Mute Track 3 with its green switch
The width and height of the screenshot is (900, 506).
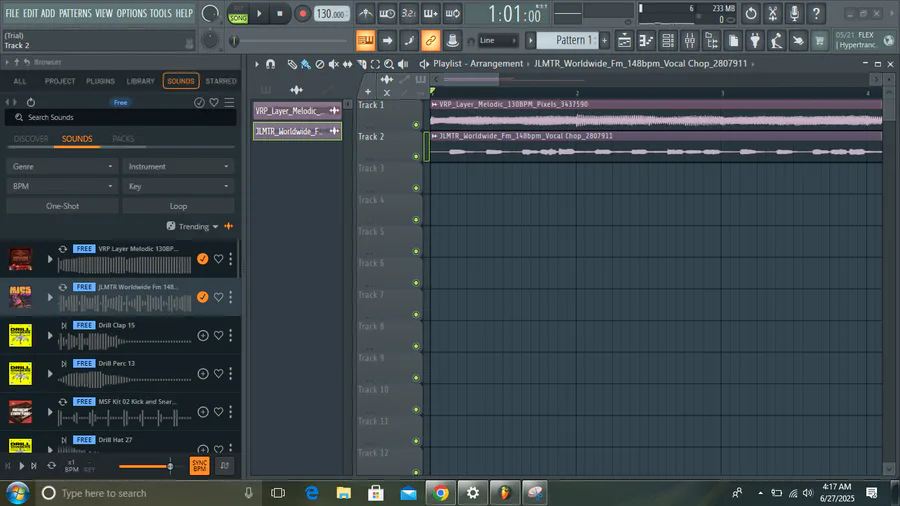pos(416,188)
